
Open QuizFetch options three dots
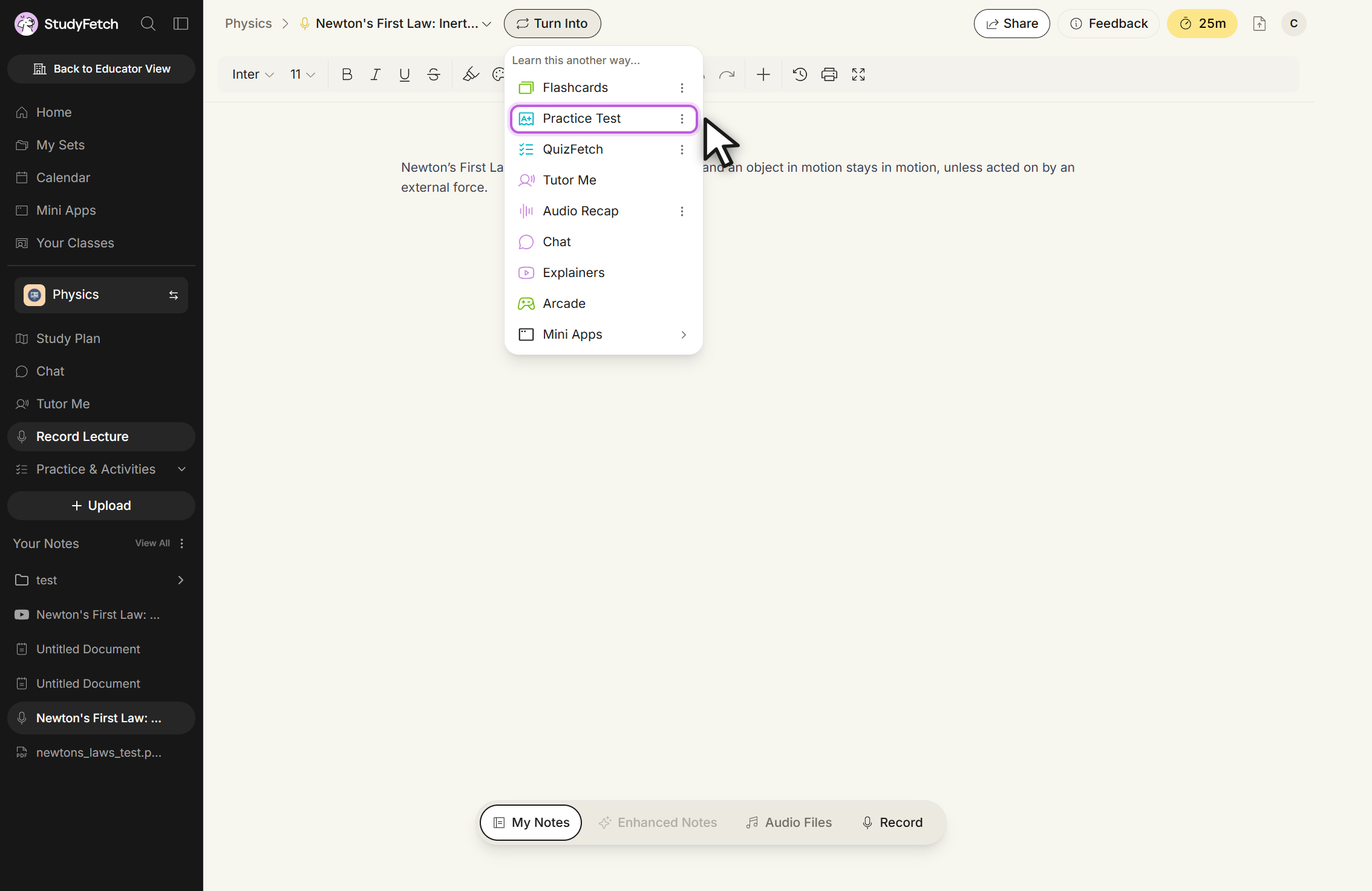coord(682,149)
